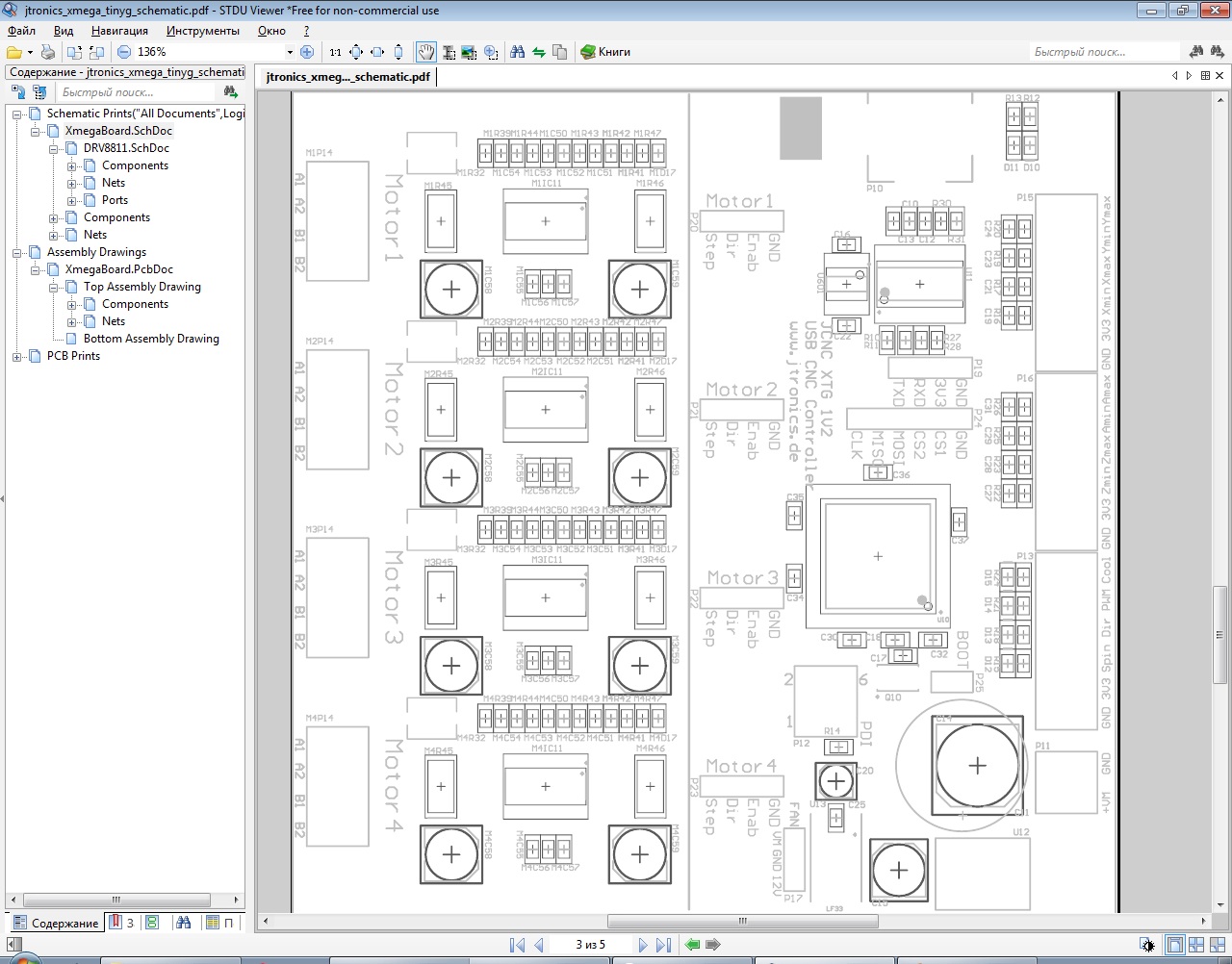Toggle the sidebar panel visibility button

(13, 945)
